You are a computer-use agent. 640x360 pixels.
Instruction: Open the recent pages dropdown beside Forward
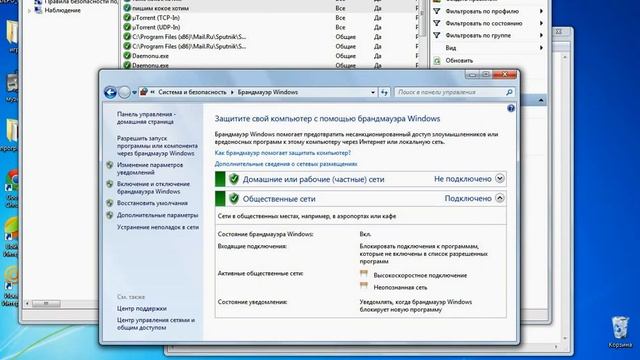(x=134, y=93)
